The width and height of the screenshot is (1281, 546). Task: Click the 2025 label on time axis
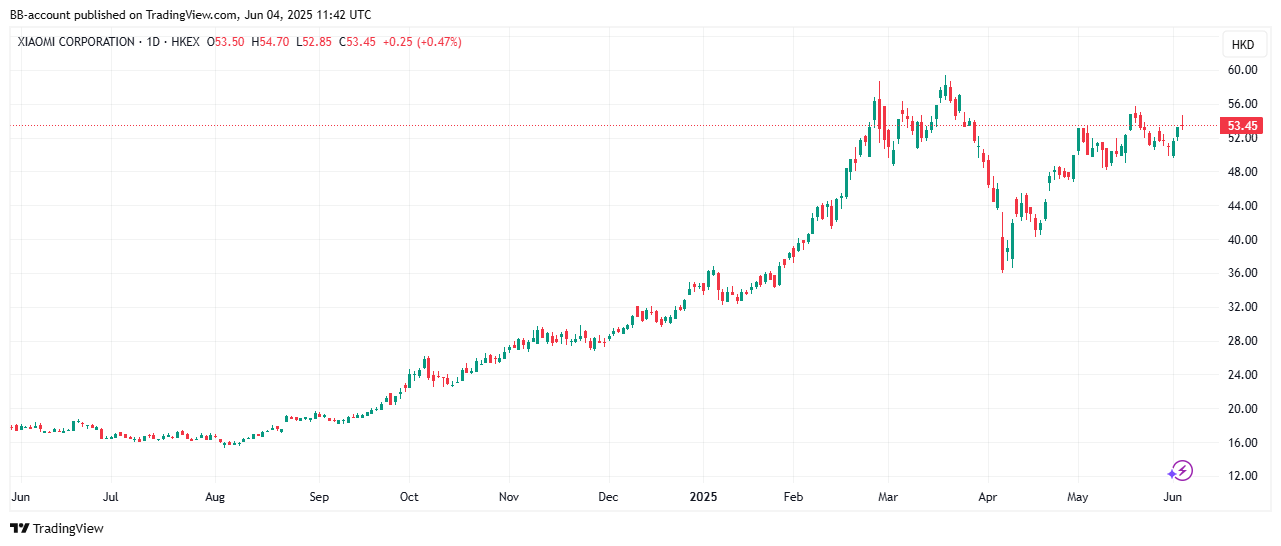(x=703, y=496)
